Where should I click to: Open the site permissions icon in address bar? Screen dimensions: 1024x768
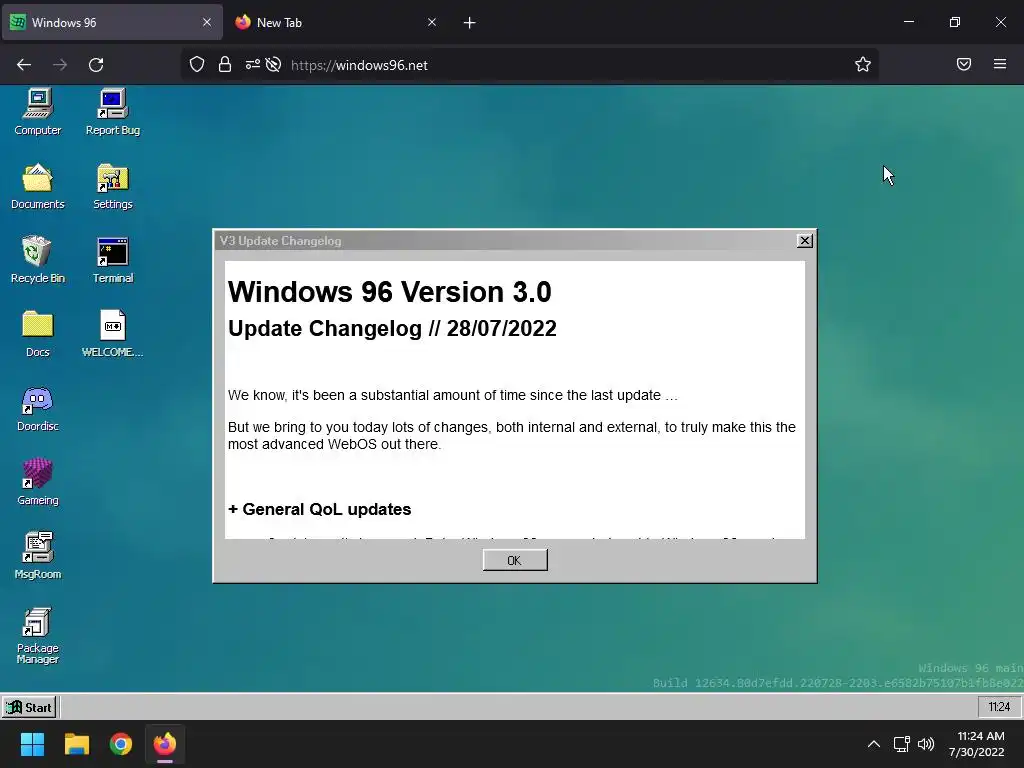tap(253, 65)
